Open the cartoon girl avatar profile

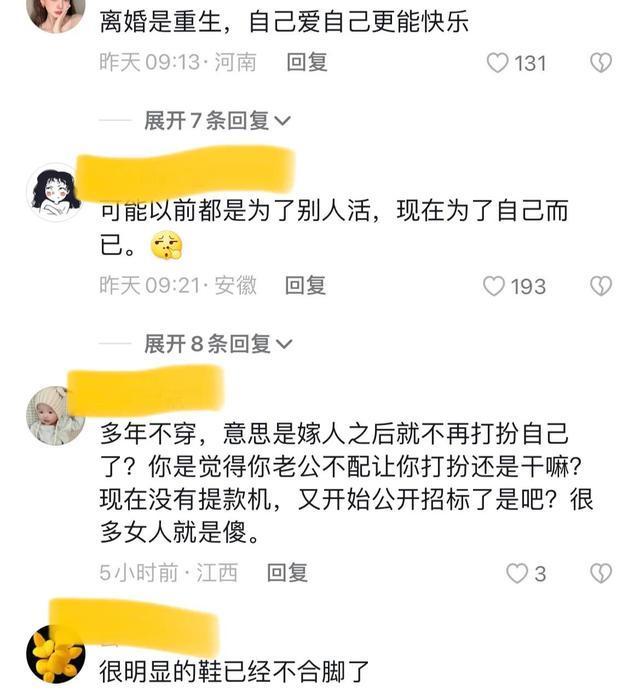[x=56, y=192]
